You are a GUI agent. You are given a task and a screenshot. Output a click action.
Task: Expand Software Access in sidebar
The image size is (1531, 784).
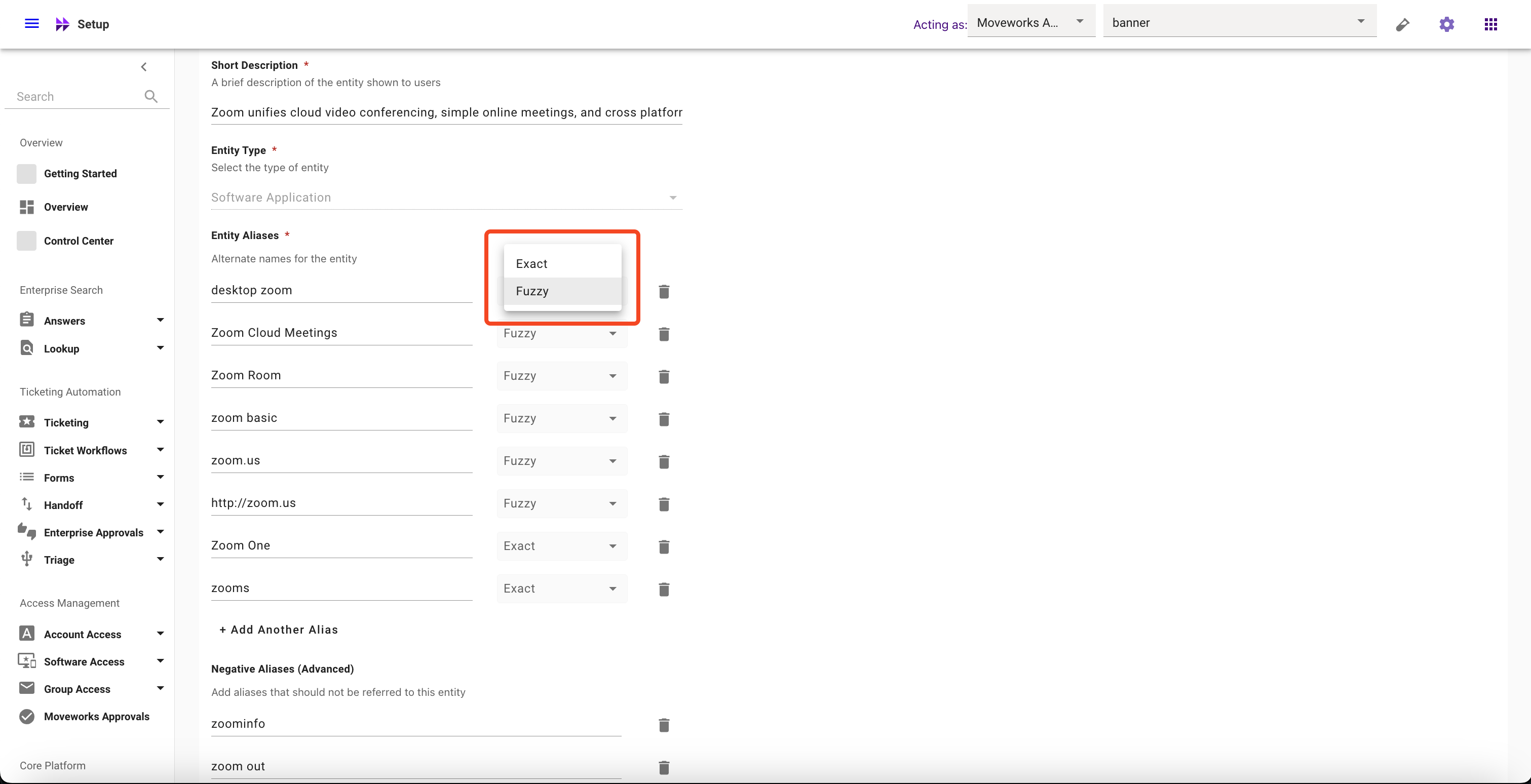tap(160, 661)
